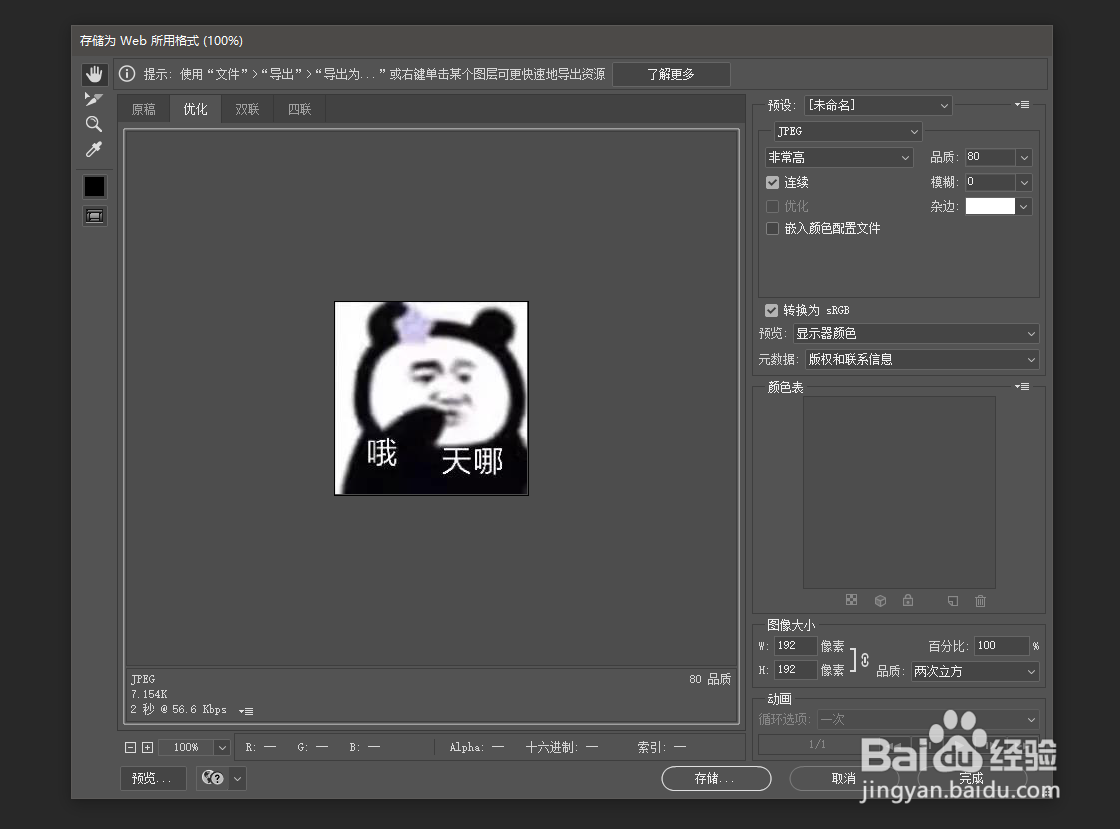Click the 取消 button

[x=844, y=778]
